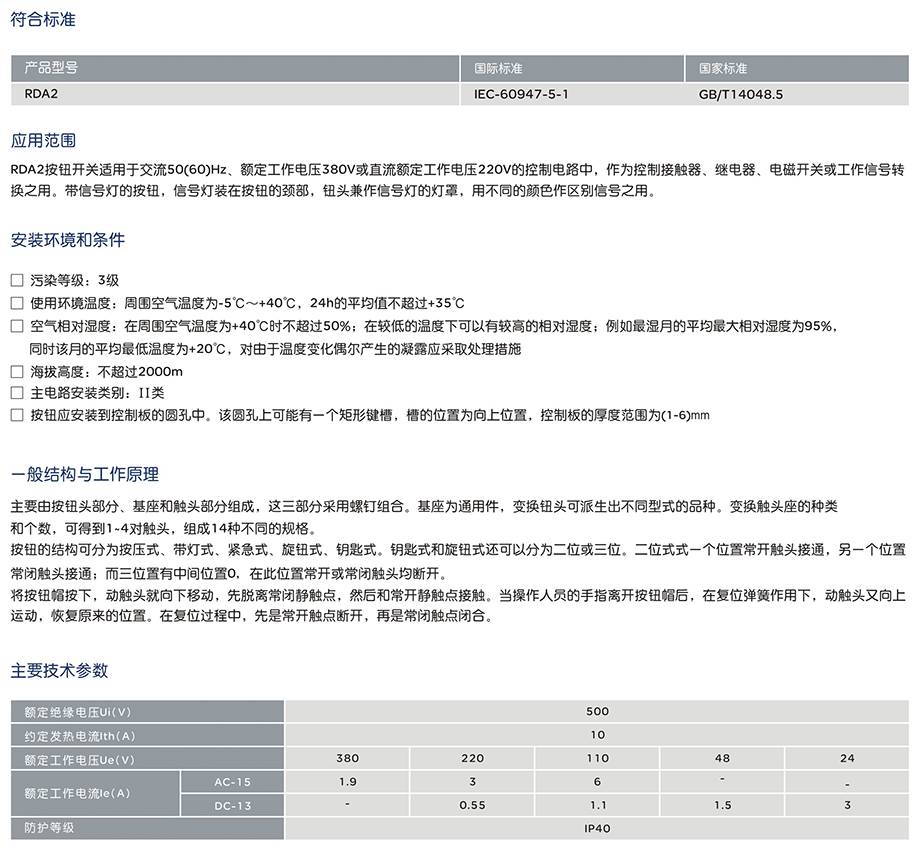
Task: Click the 符合标准 section heading
Action: click(x=43, y=20)
